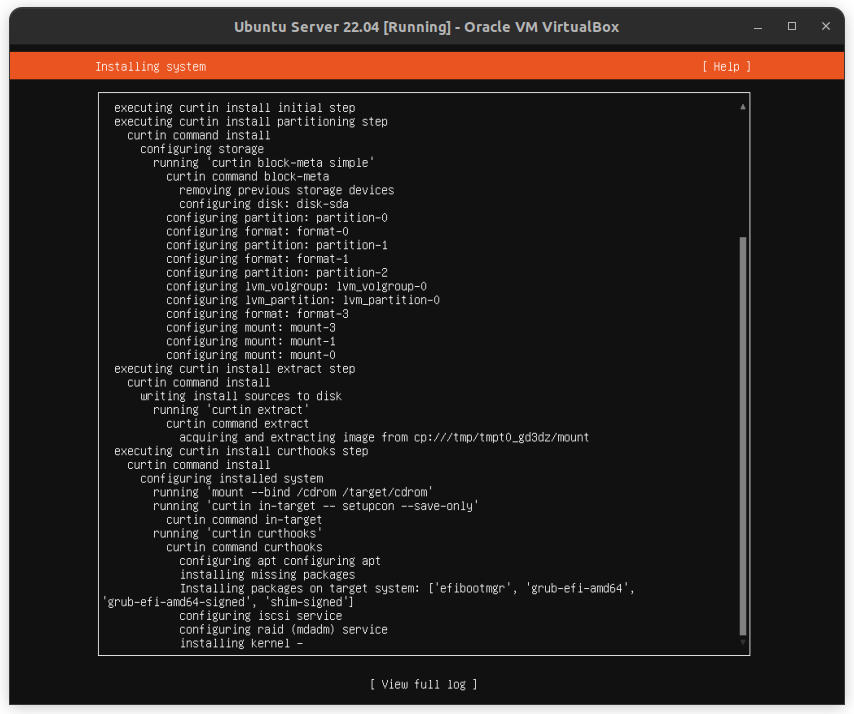Click 'configuring partition: partition-2' line
Viewport: 854px width, 714px height.
pos(277,272)
